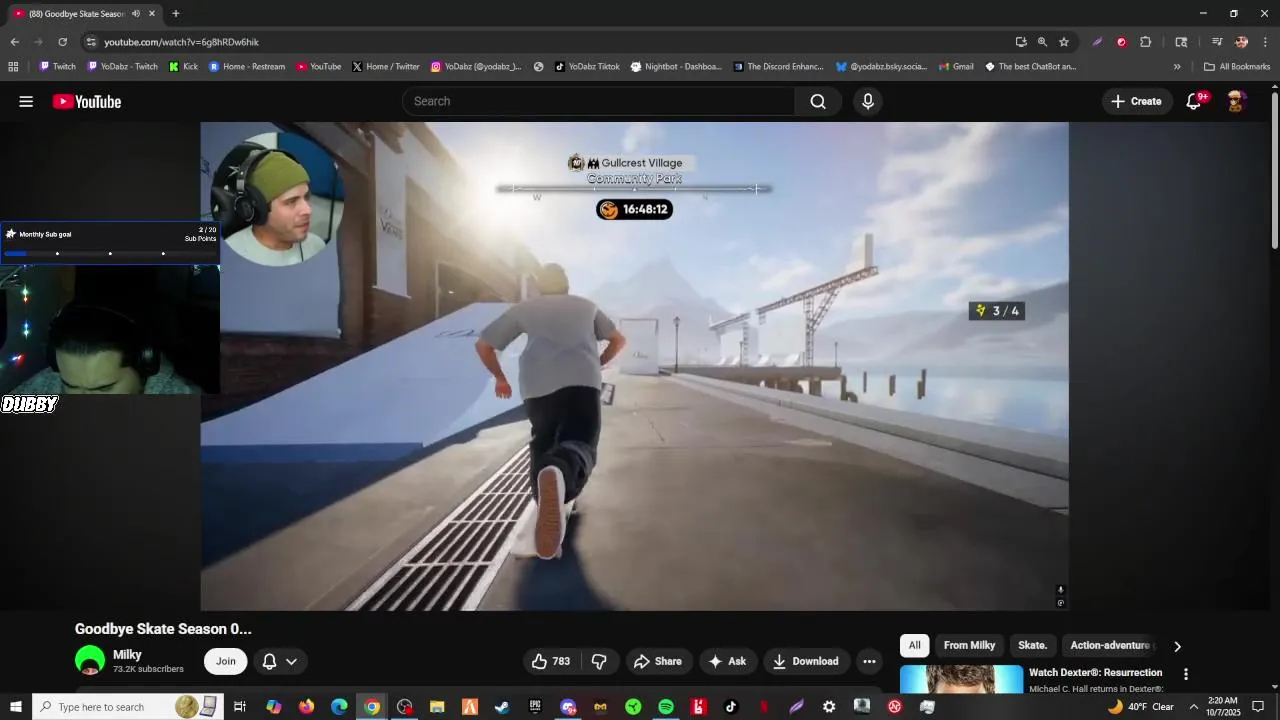This screenshot has width=1280, height=720.
Task: Open the Extensions puzzle menu
Action: tap(1146, 42)
